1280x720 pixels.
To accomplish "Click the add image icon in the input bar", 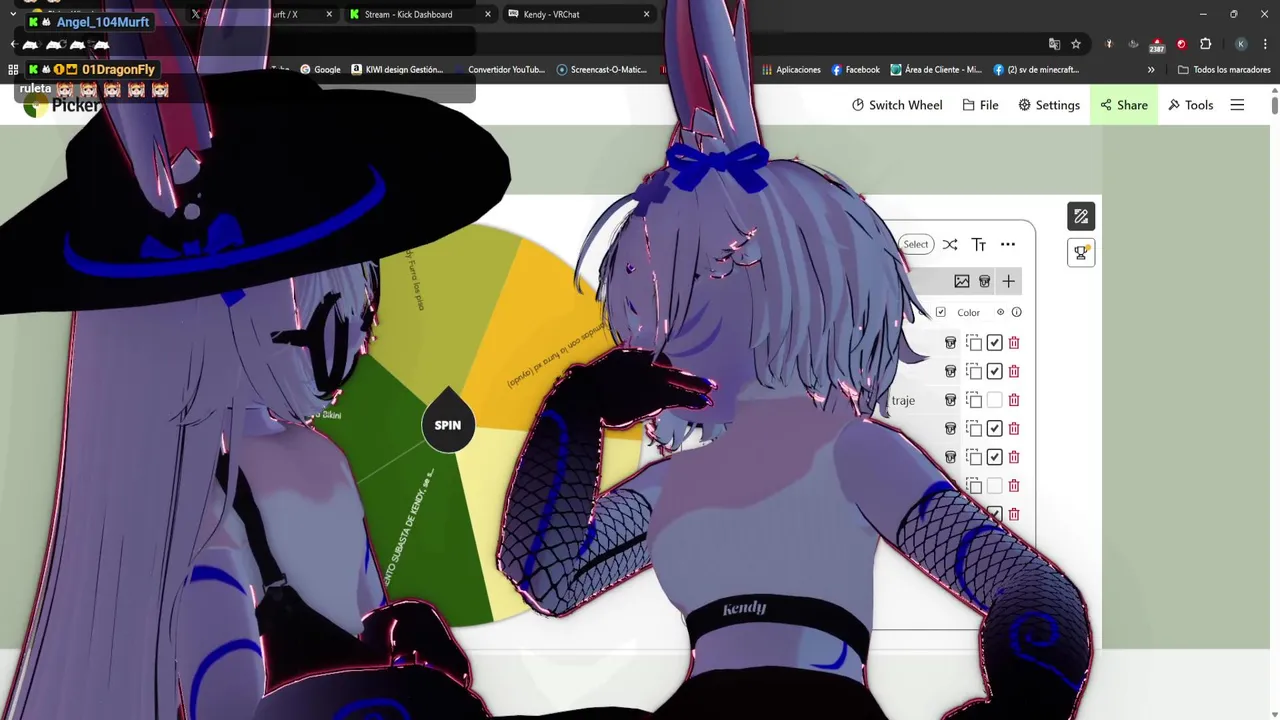I will (x=962, y=282).
